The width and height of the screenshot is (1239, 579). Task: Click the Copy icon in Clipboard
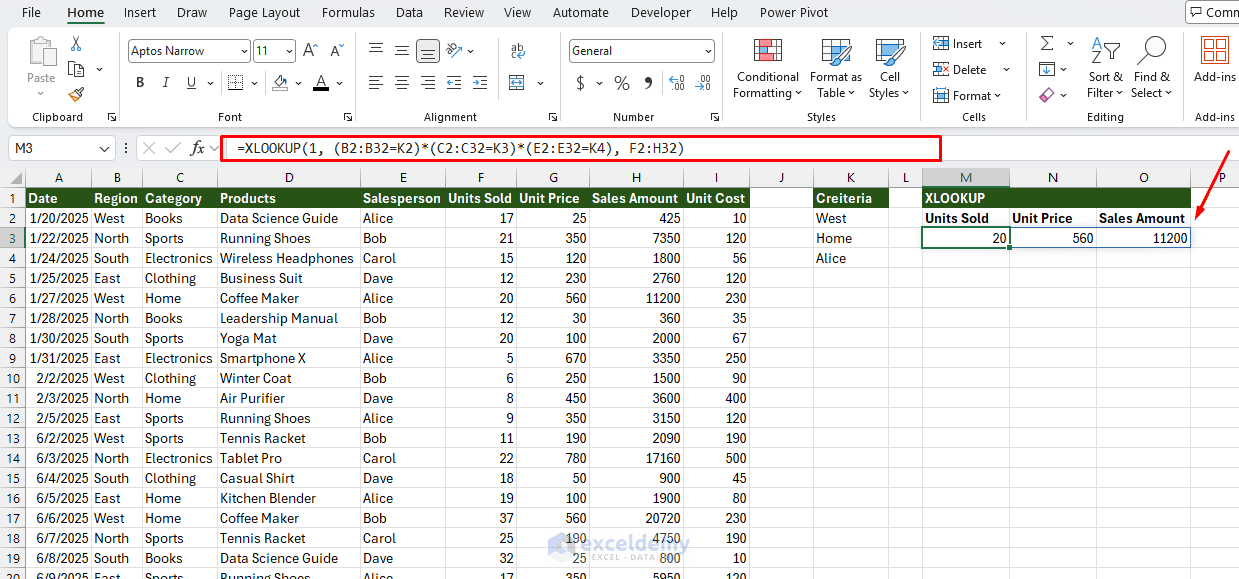pos(76,69)
